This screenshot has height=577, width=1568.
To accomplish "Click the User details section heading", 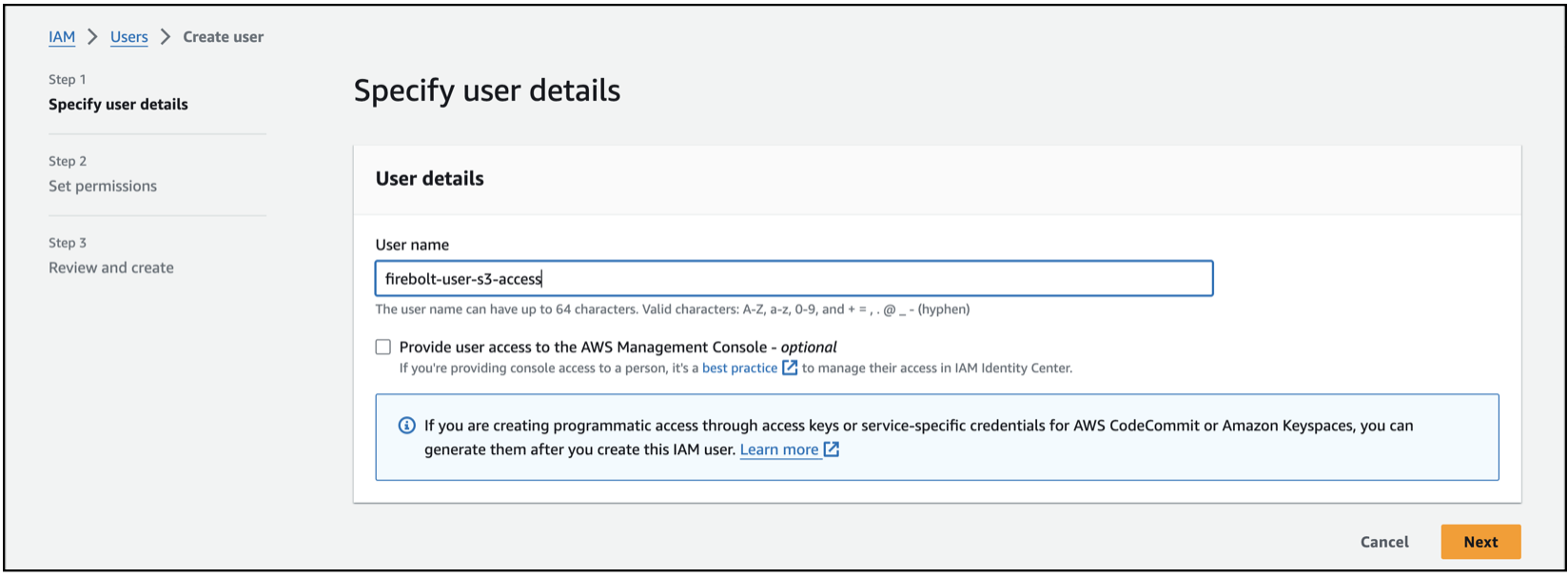I will 430,179.
